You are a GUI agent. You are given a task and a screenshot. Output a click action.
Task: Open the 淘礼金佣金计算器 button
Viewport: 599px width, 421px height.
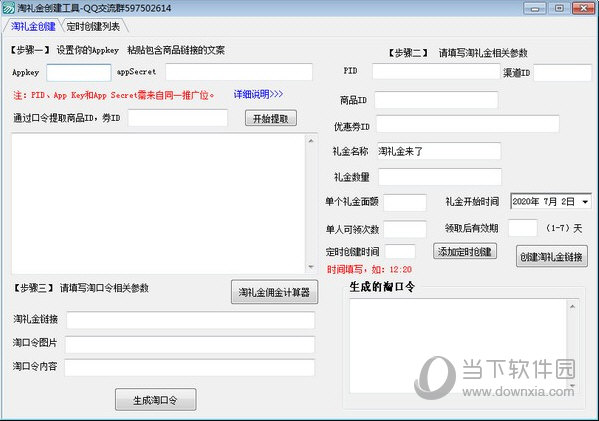274,293
